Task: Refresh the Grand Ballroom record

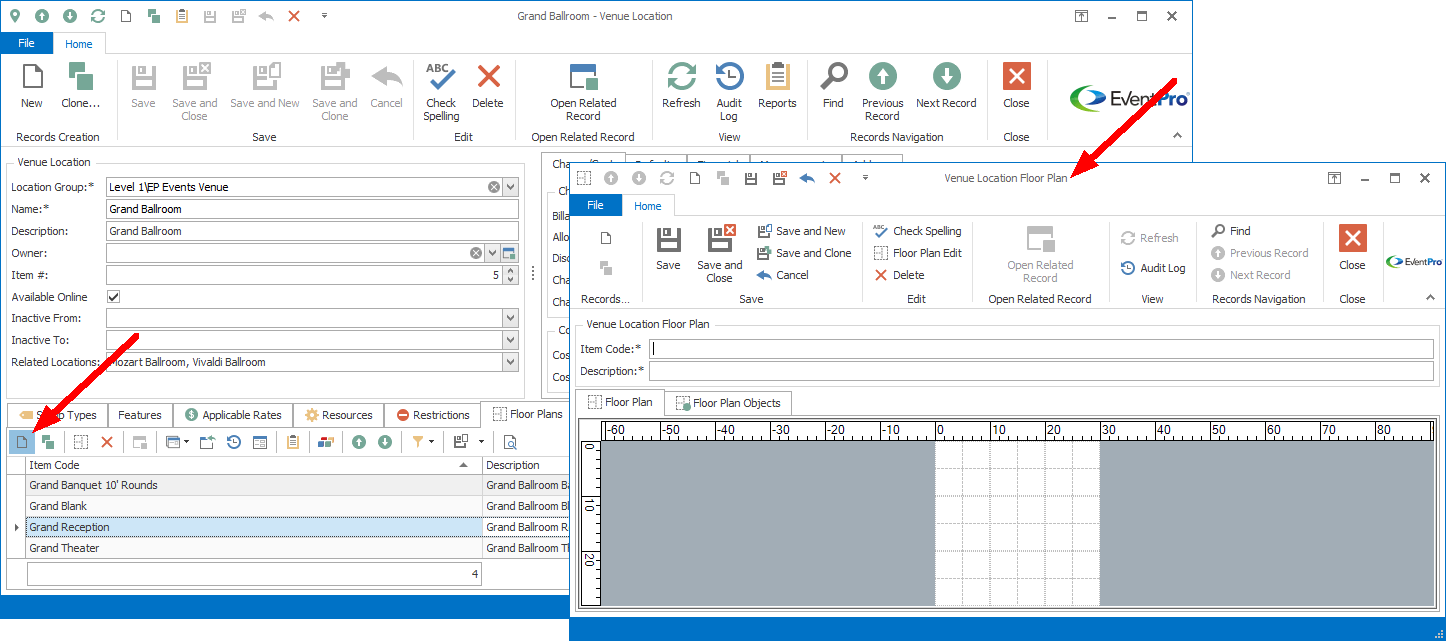Action: 681,87
